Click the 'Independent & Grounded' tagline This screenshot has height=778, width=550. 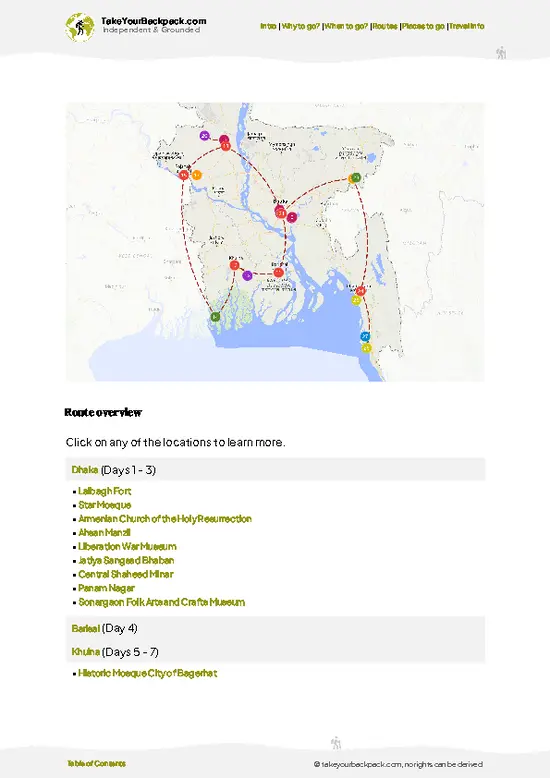click(151, 30)
